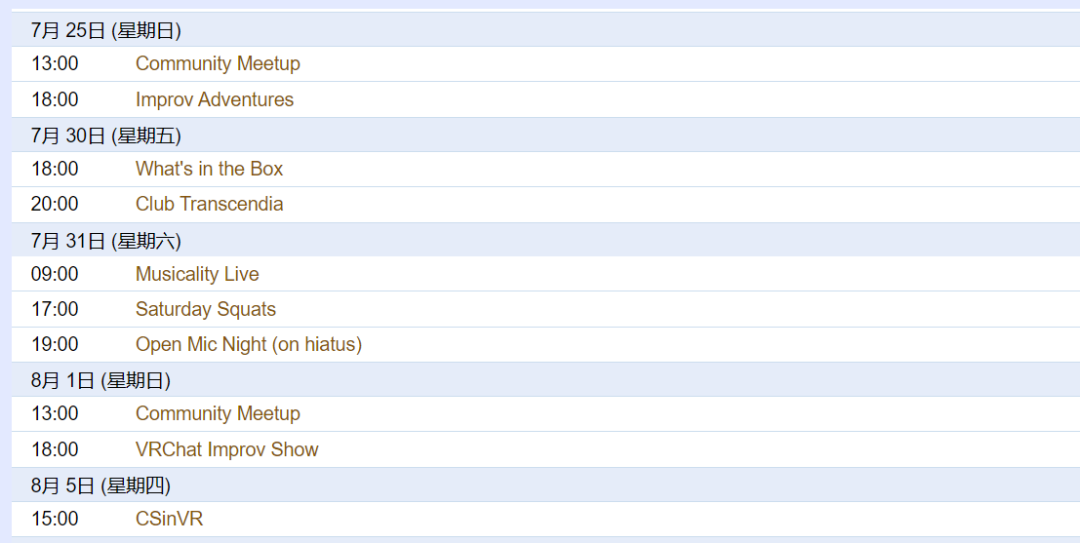Click the 8月 5日 (星期四) date header

point(101,486)
